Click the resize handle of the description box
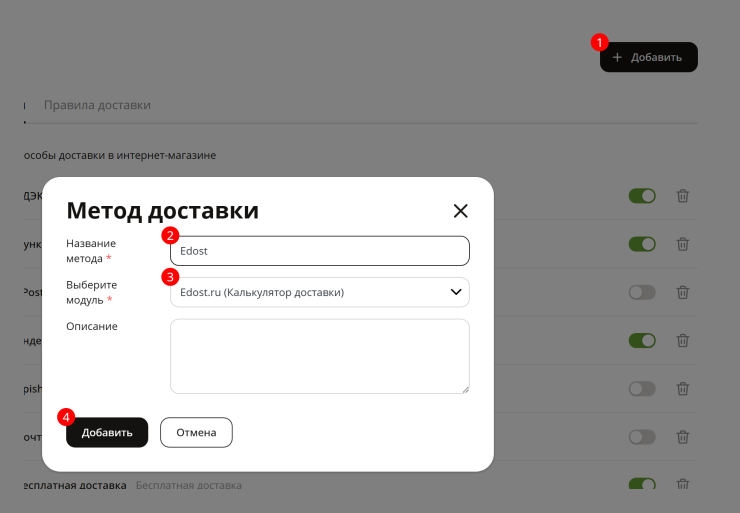Viewport: 740px width, 513px height. (x=466, y=390)
